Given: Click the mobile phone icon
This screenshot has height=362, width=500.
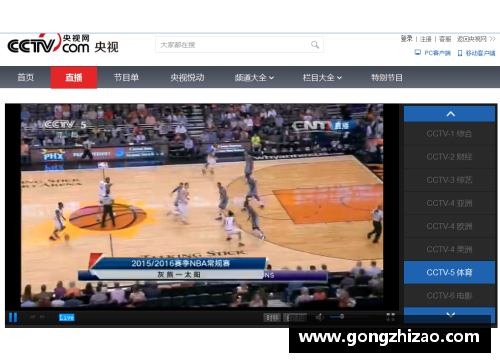Looking at the screenshot, I should [x=460, y=53].
